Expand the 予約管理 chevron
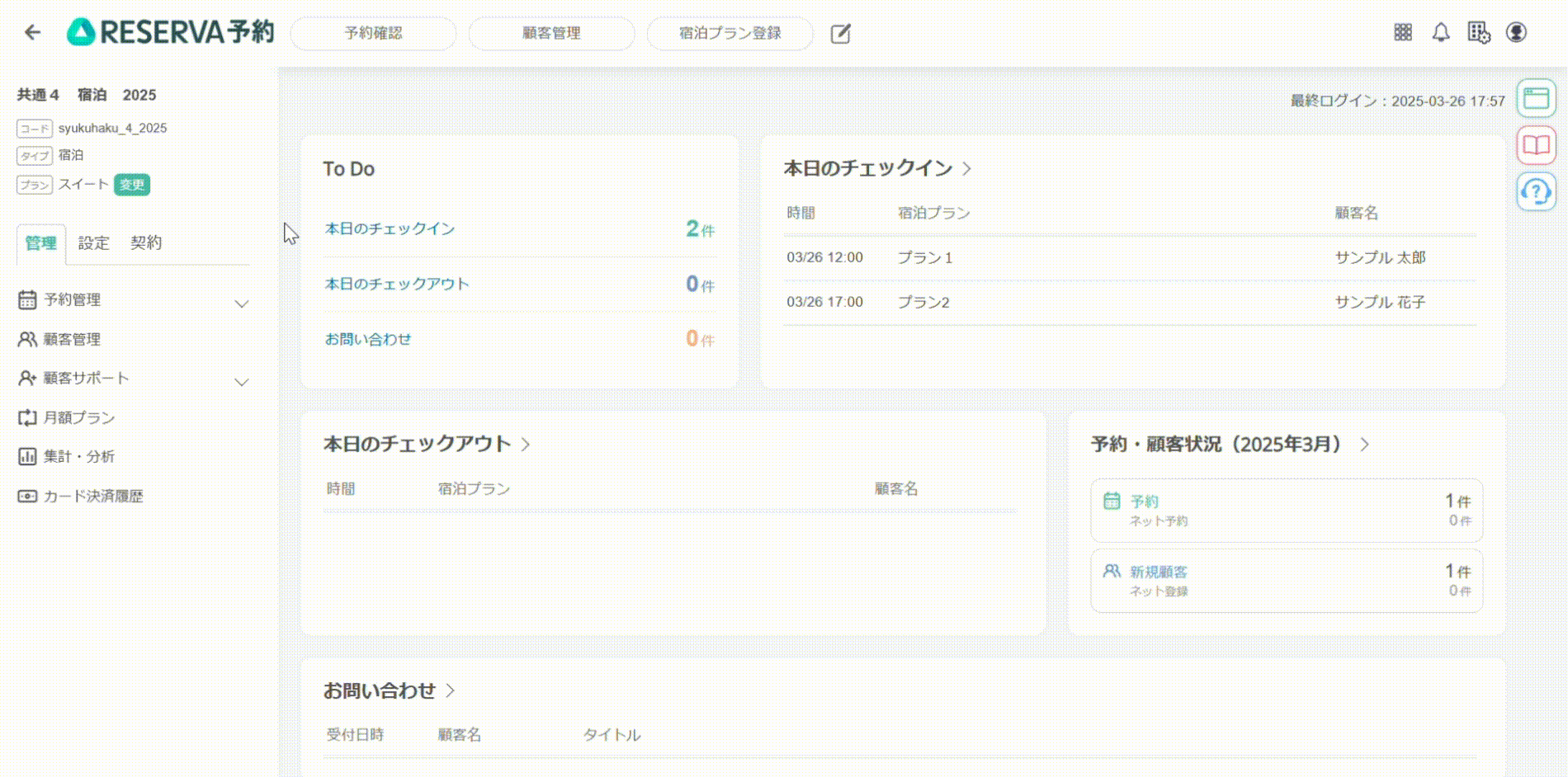This screenshot has width=1568, height=777. pyautogui.click(x=242, y=304)
